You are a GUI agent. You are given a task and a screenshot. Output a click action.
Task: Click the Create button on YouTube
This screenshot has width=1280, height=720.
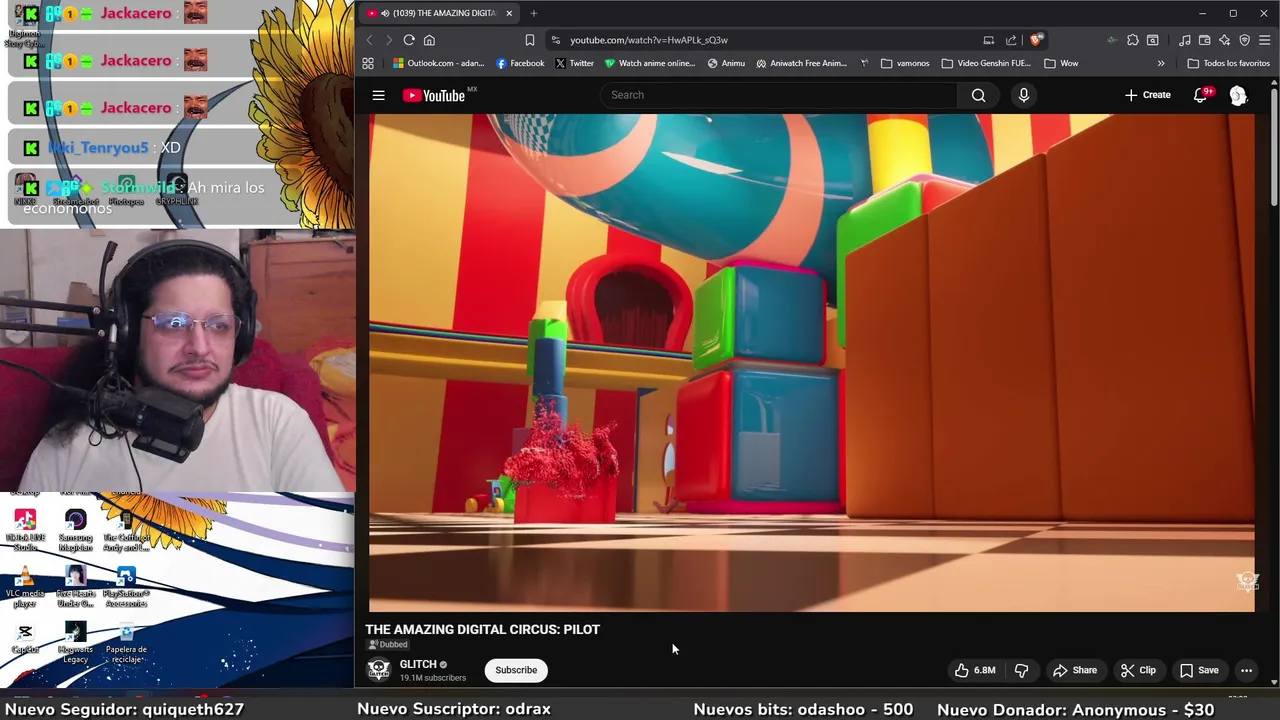pos(1147,95)
